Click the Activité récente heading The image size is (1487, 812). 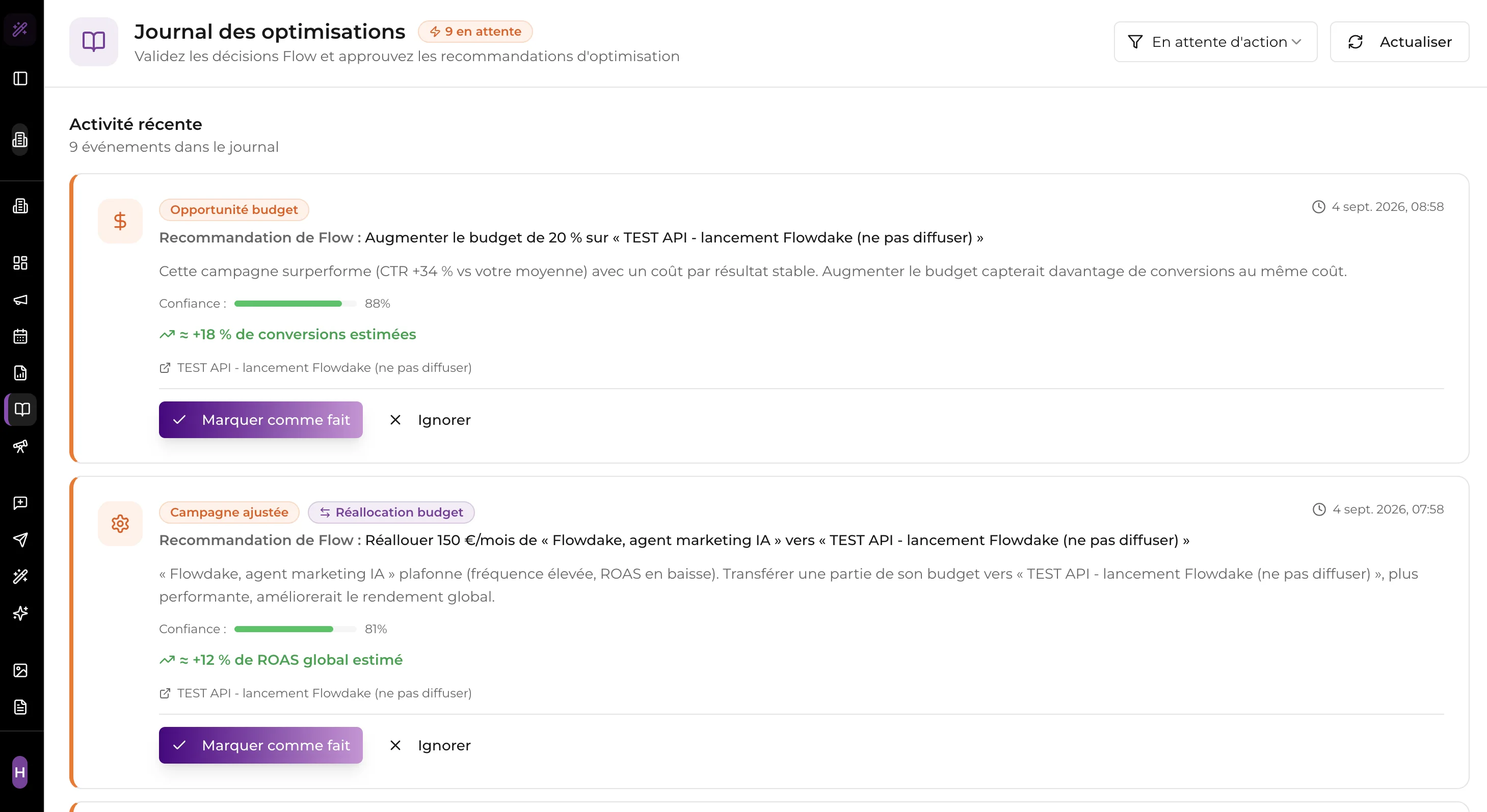tap(136, 124)
